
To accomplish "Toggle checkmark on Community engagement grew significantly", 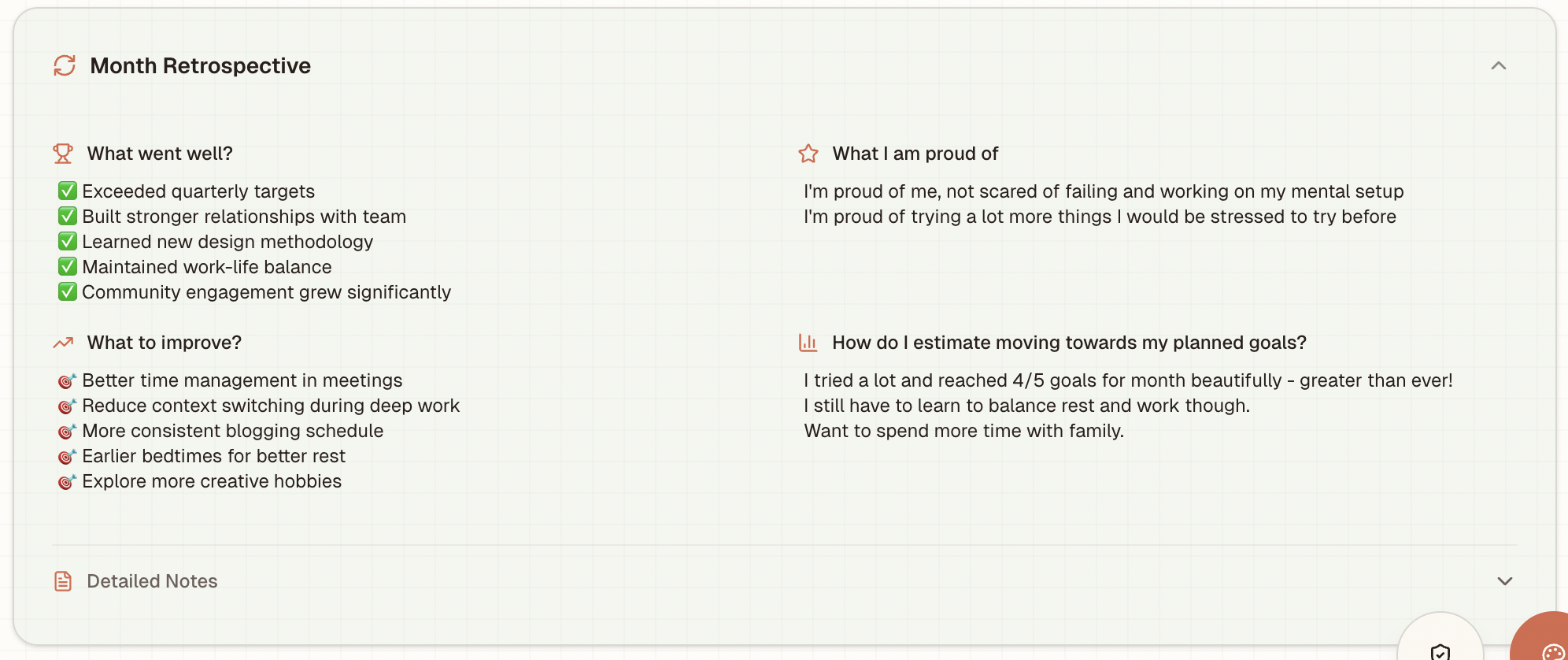I will click(x=68, y=292).
